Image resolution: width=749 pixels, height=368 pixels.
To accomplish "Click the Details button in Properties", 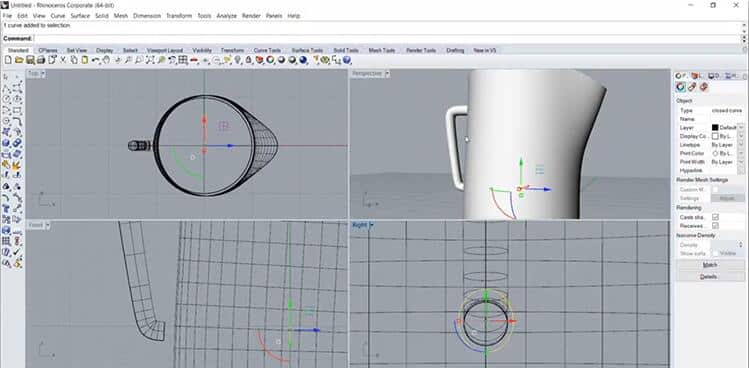I will point(710,277).
